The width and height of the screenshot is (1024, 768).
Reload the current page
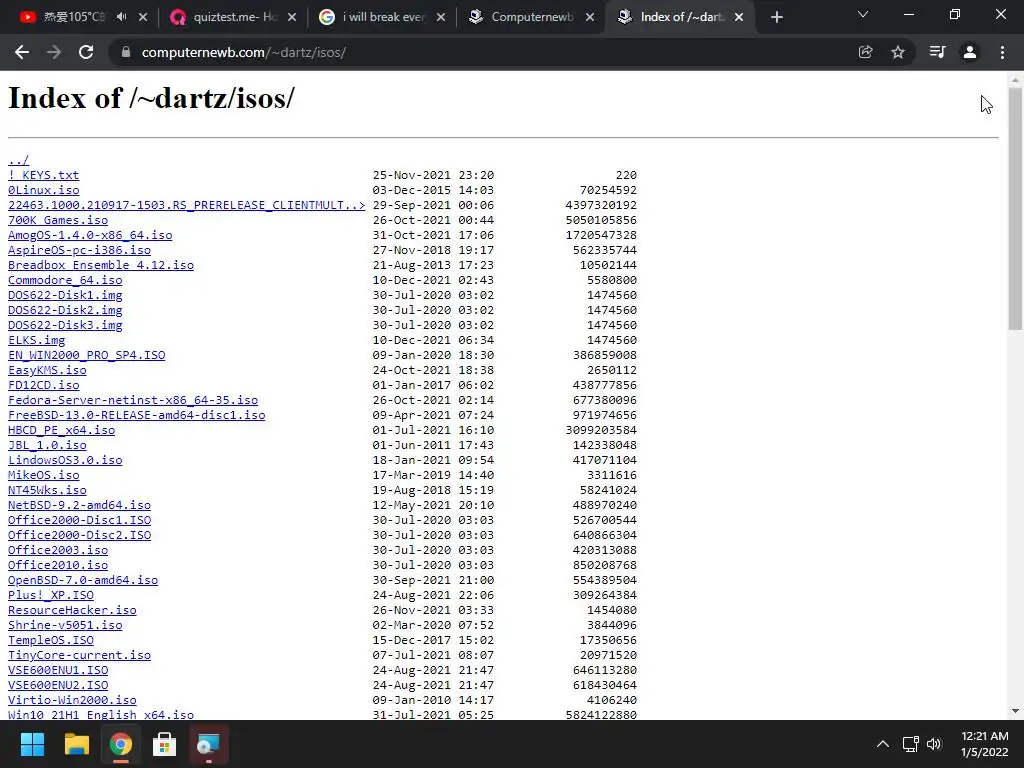coord(86,52)
